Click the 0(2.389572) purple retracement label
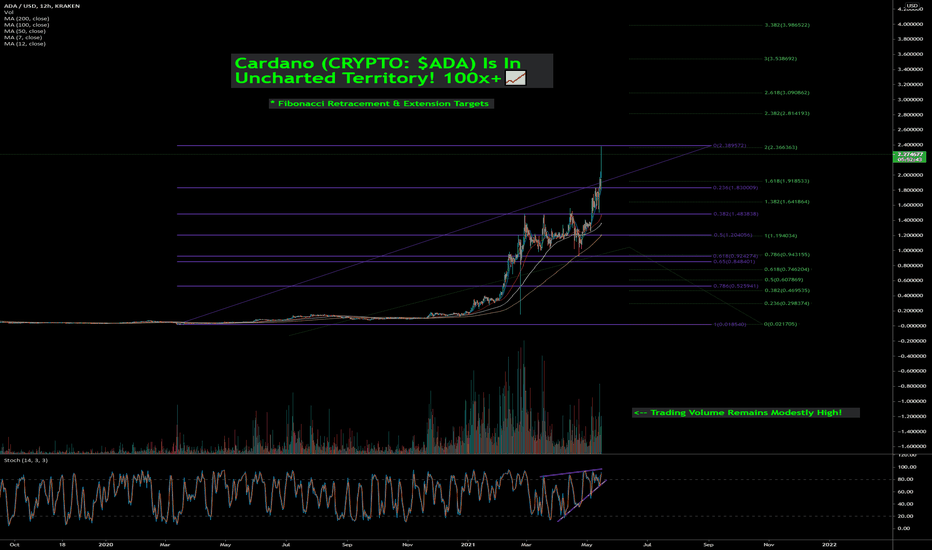This screenshot has width=932, height=550. (x=729, y=146)
